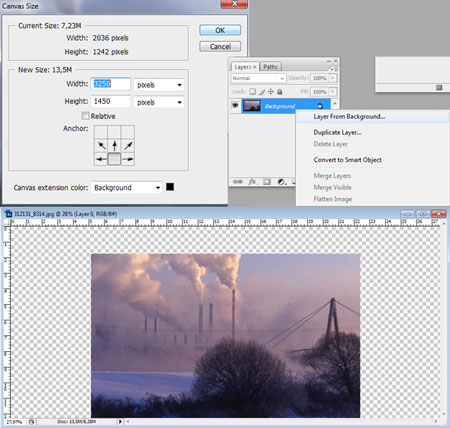Viewport: 450px width, 428px height.
Task: Choose Layer From Background in context menu
Action: coord(349,116)
